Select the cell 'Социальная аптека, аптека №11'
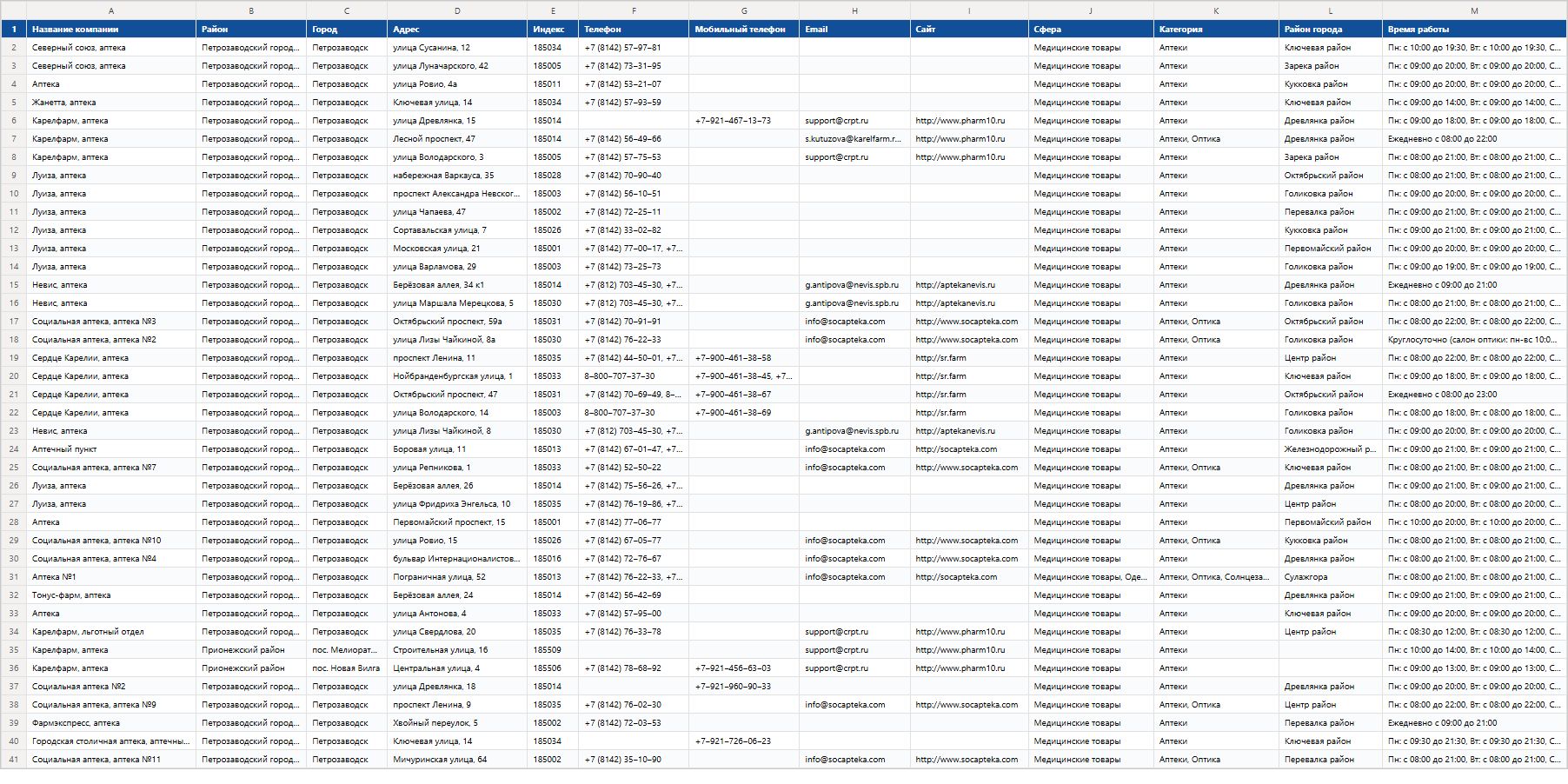1568x784 pixels. (111, 760)
